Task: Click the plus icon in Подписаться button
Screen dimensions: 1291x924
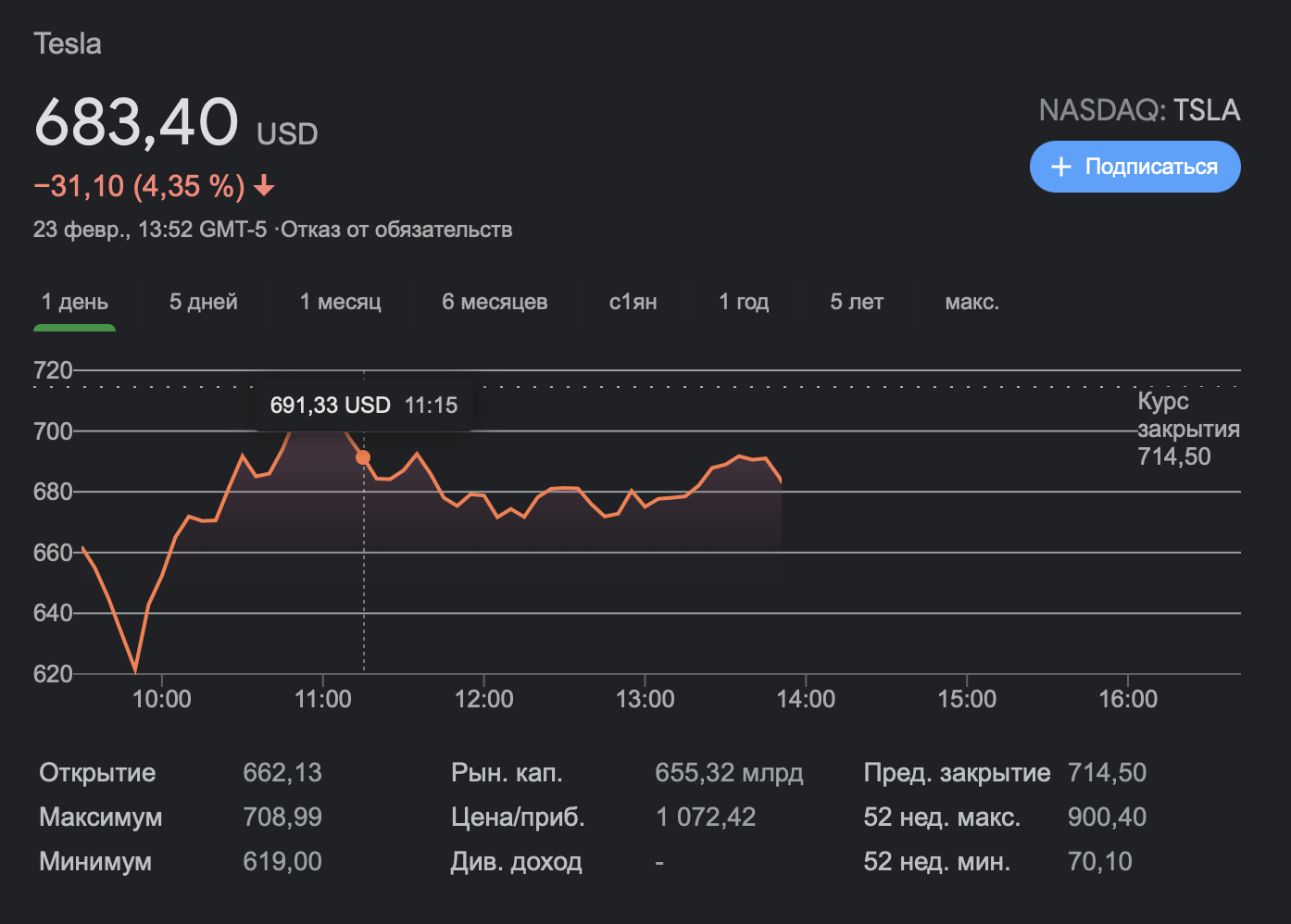Action: coord(1061,167)
